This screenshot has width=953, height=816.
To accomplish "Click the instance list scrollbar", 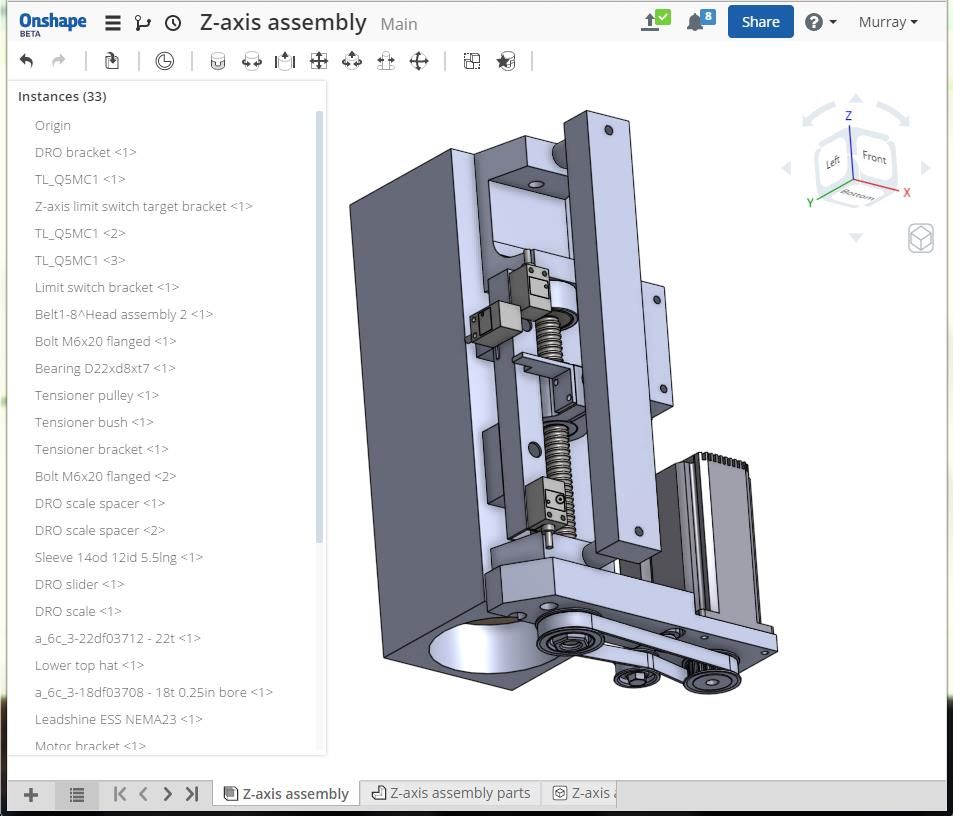I will (x=319, y=327).
